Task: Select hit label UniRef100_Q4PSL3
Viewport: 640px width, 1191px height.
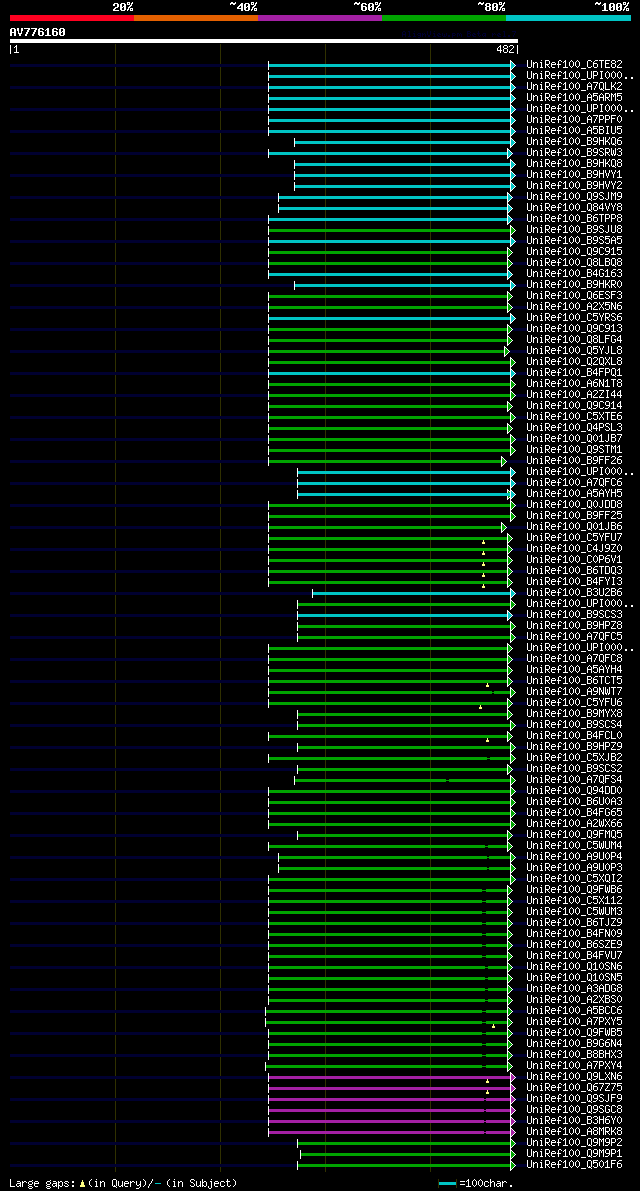Action: (x=574, y=428)
